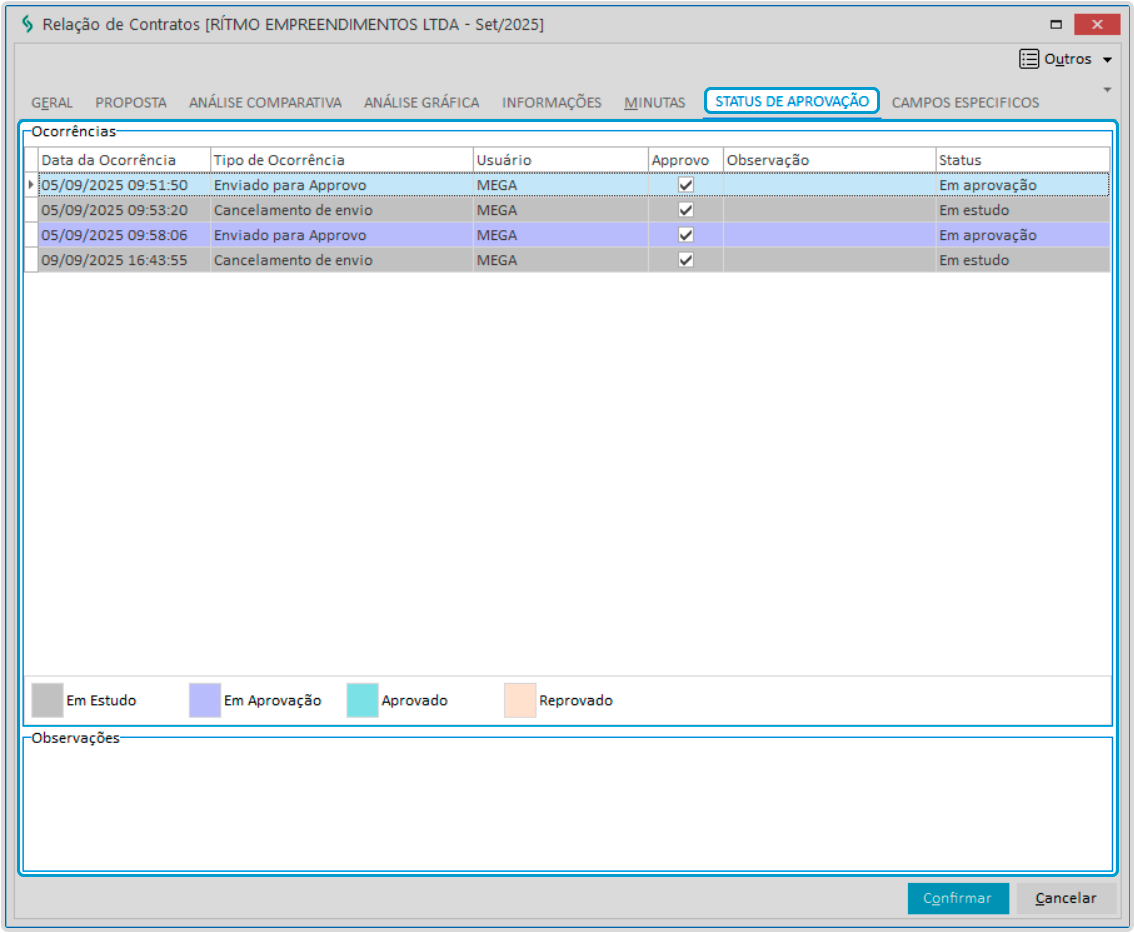Click MEGA user cell in 09:51:50 row
The height and width of the screenshot is (933, 1134).
tap(560, 185)
